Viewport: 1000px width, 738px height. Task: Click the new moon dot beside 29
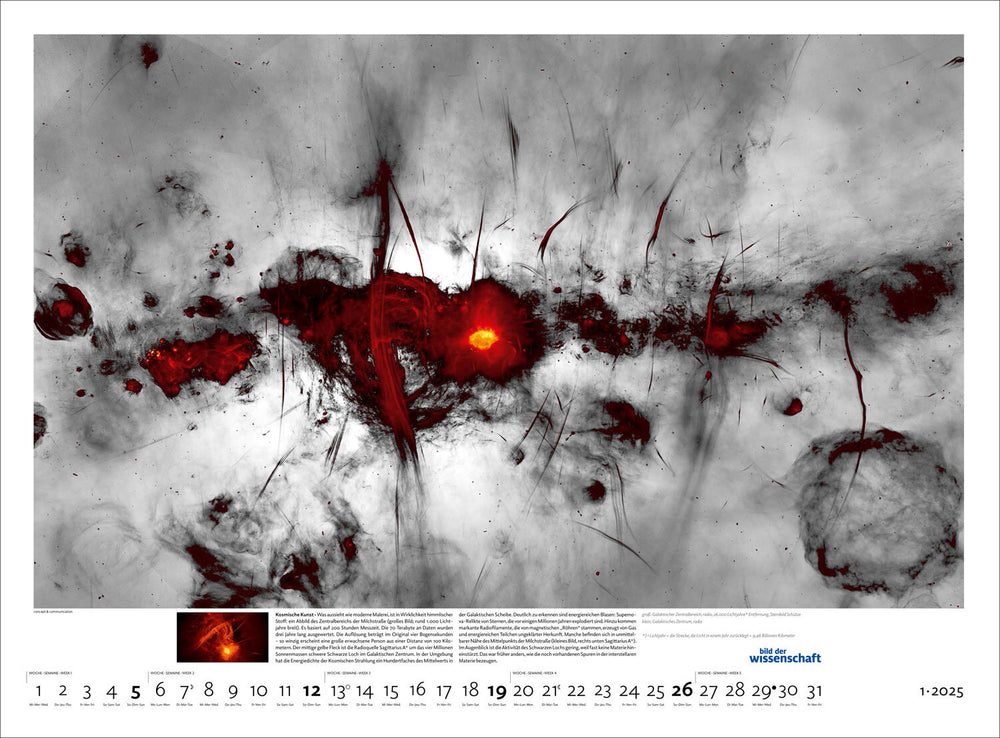775,690
